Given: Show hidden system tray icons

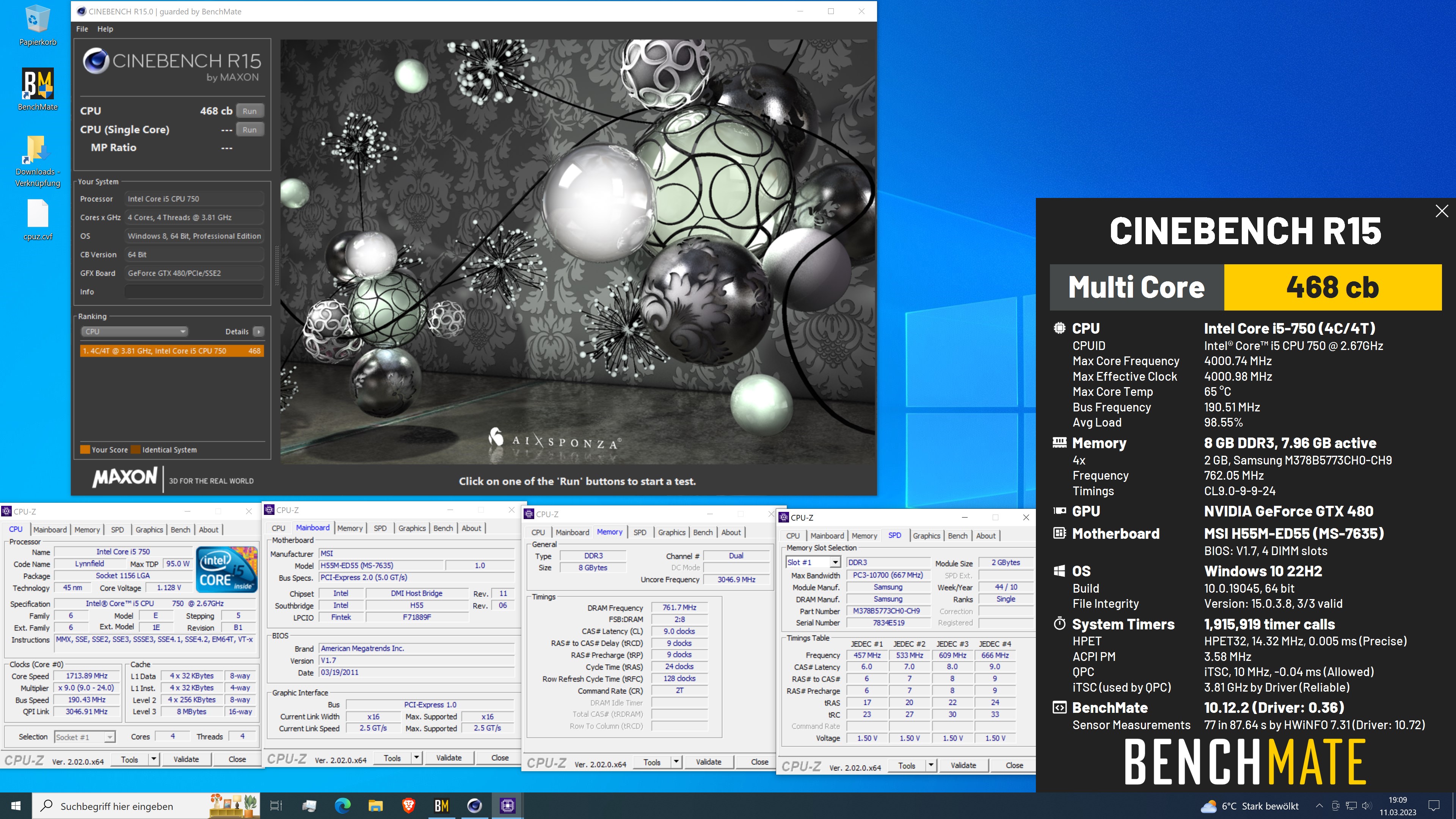Looking at the screenshot, I should (x=1319, y=806).
